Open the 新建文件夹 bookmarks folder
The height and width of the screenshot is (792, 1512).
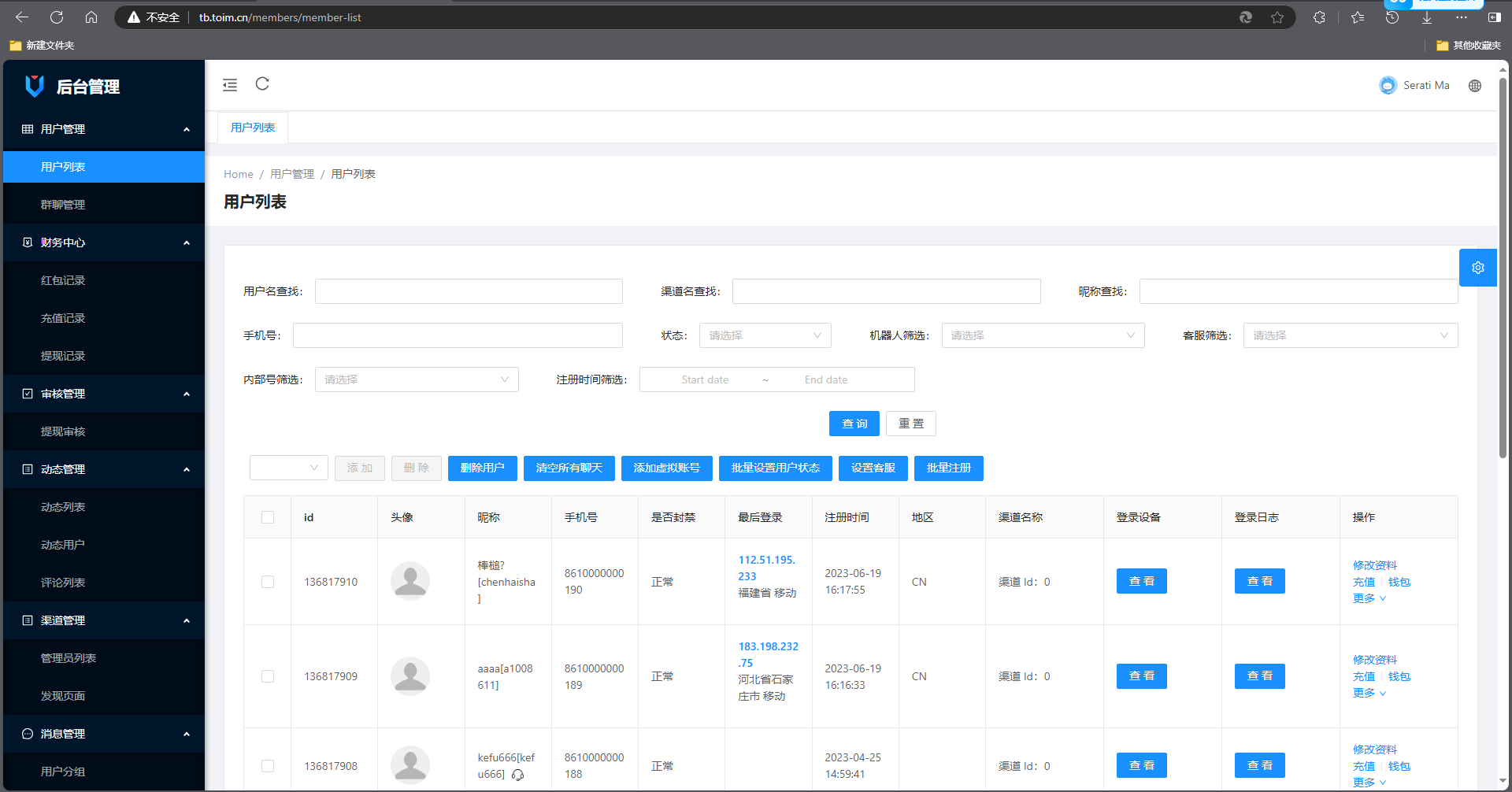(x=42, y=46)
